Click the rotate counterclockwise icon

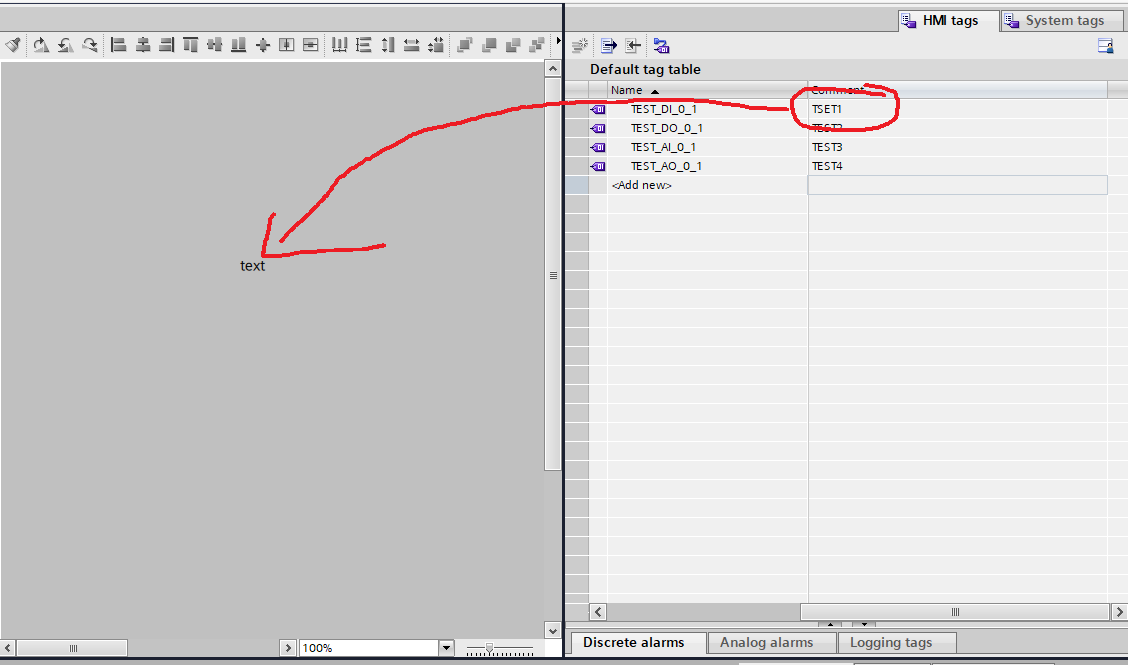coord(65,45)
